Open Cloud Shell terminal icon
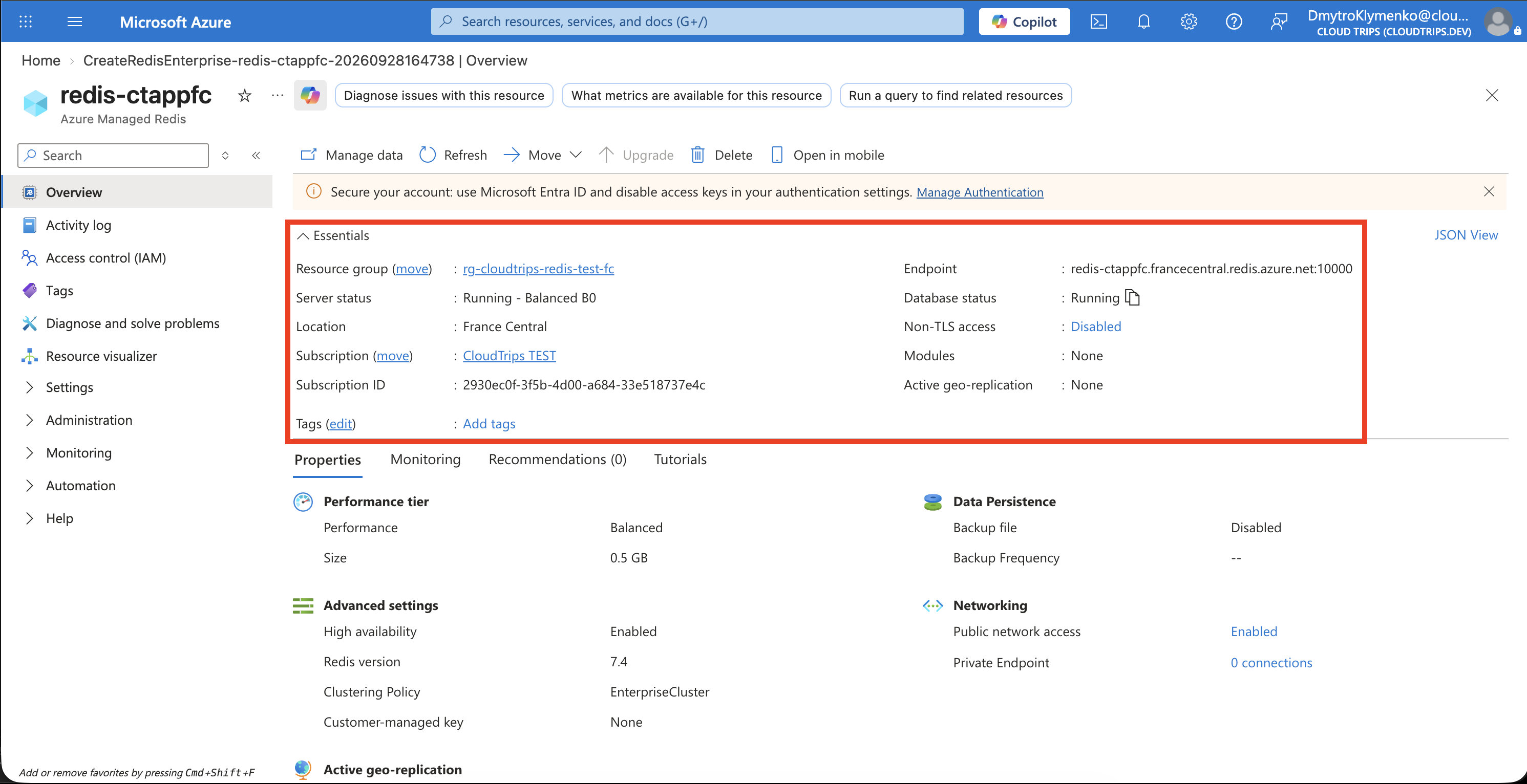Image resolution: width=1527 pixels, height=784 pixels. point(1098,22)
